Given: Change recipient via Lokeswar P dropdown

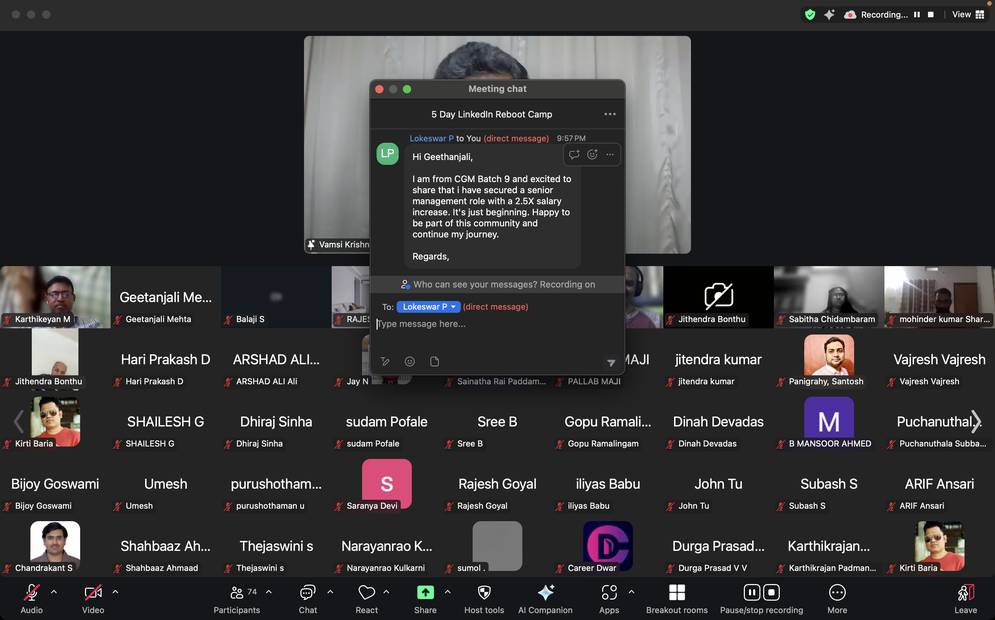Looking at the screenshot, I should pos(428,307).
